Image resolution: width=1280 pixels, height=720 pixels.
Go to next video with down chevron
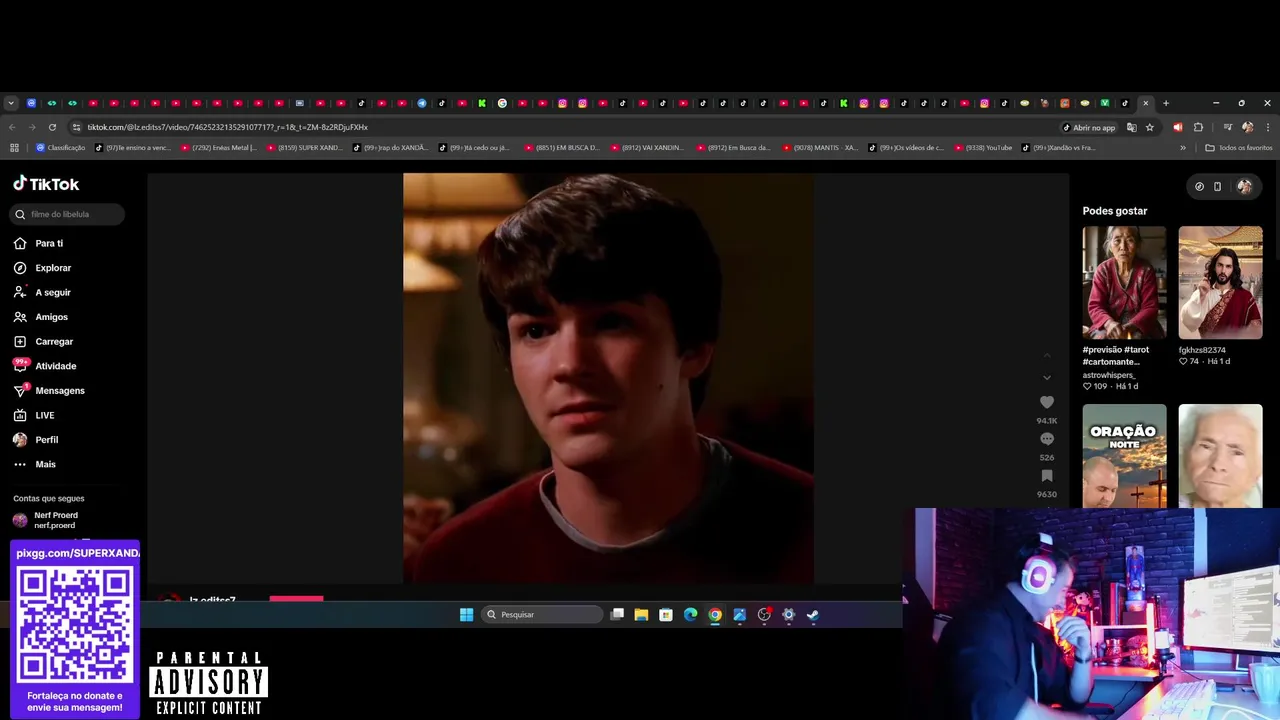click(1047, 378)
